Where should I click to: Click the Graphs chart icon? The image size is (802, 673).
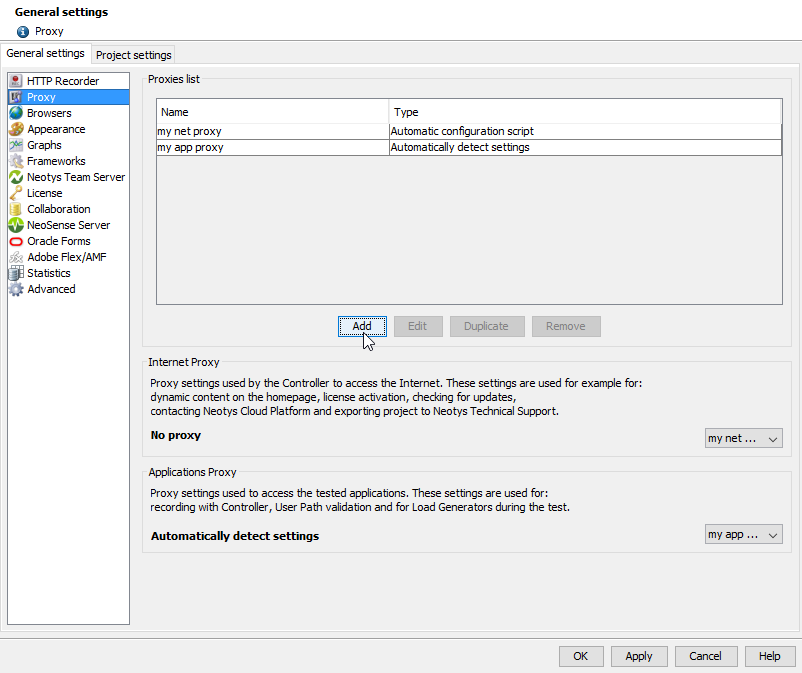point(16,145)
